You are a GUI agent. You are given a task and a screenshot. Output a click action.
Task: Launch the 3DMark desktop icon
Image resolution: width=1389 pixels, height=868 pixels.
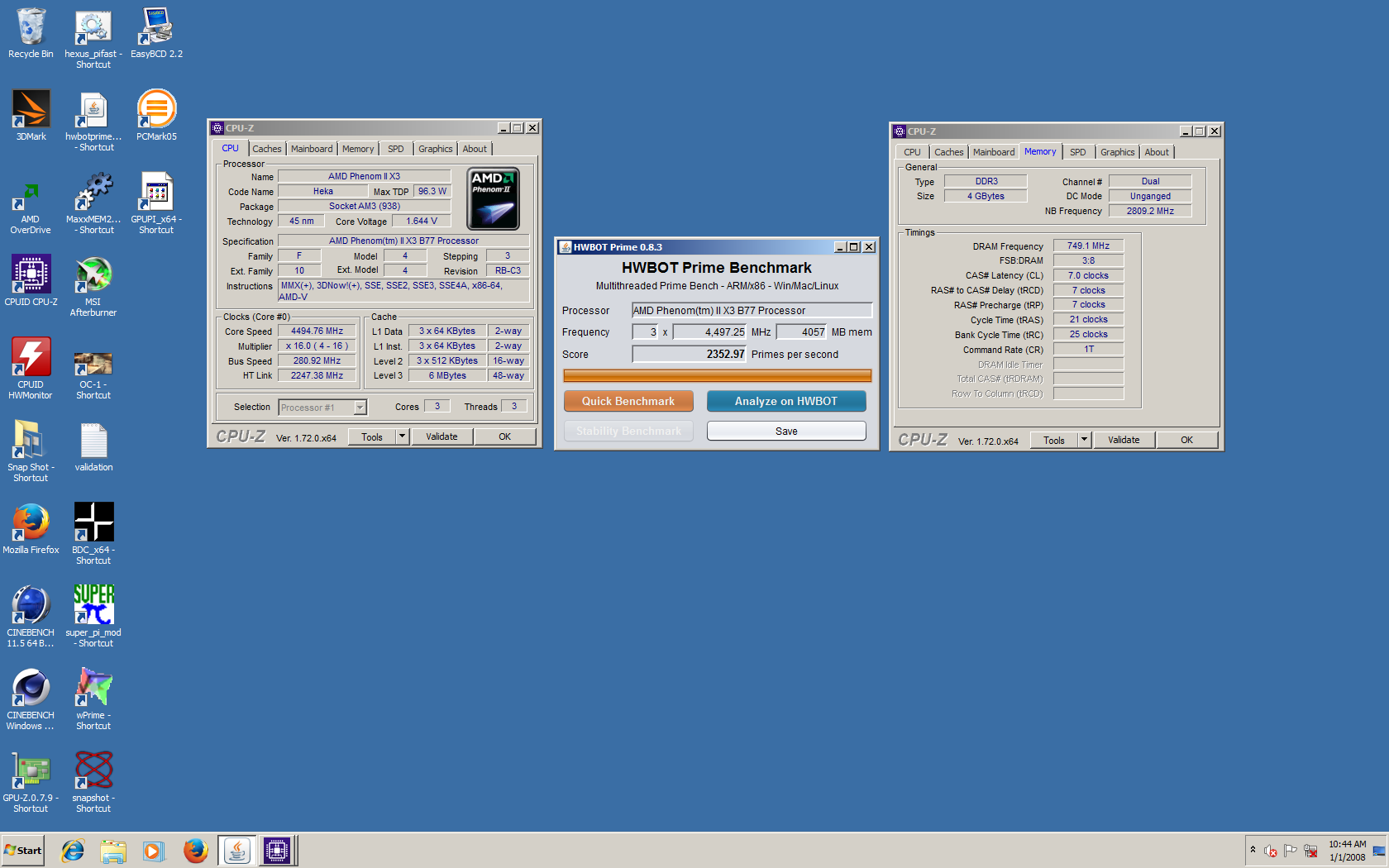(31, 117)
